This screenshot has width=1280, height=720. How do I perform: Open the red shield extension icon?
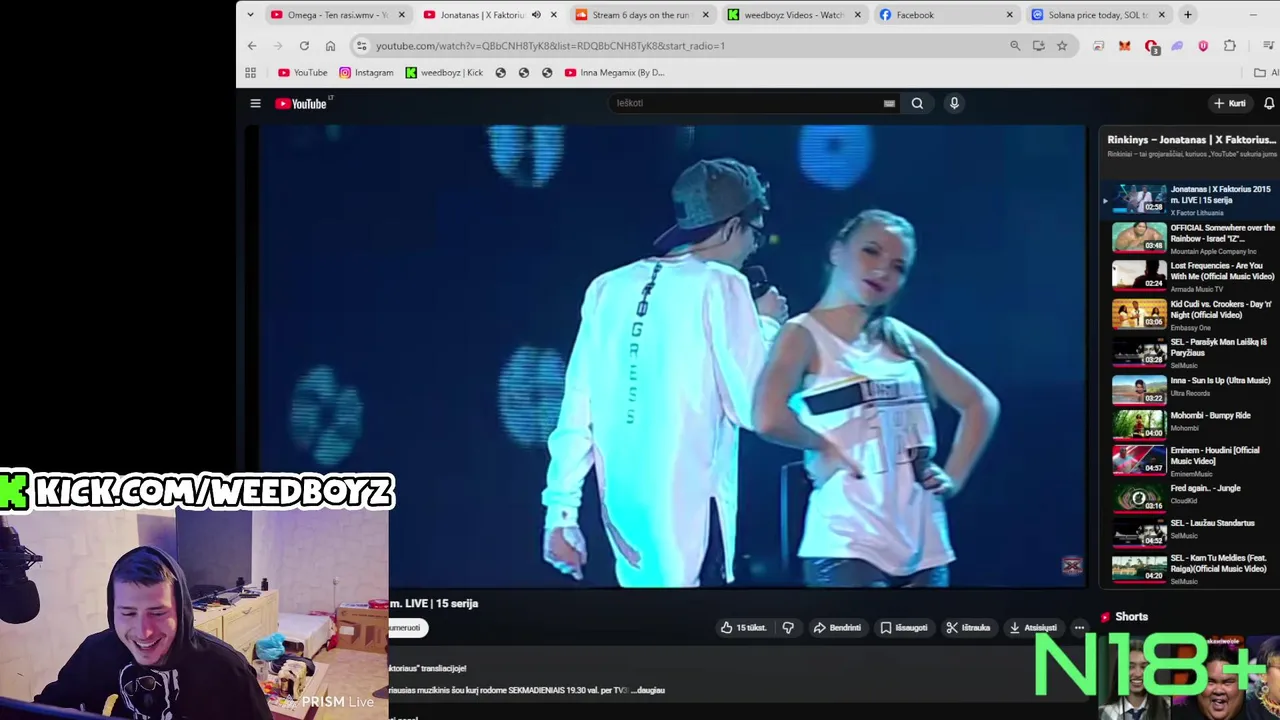1203,45
